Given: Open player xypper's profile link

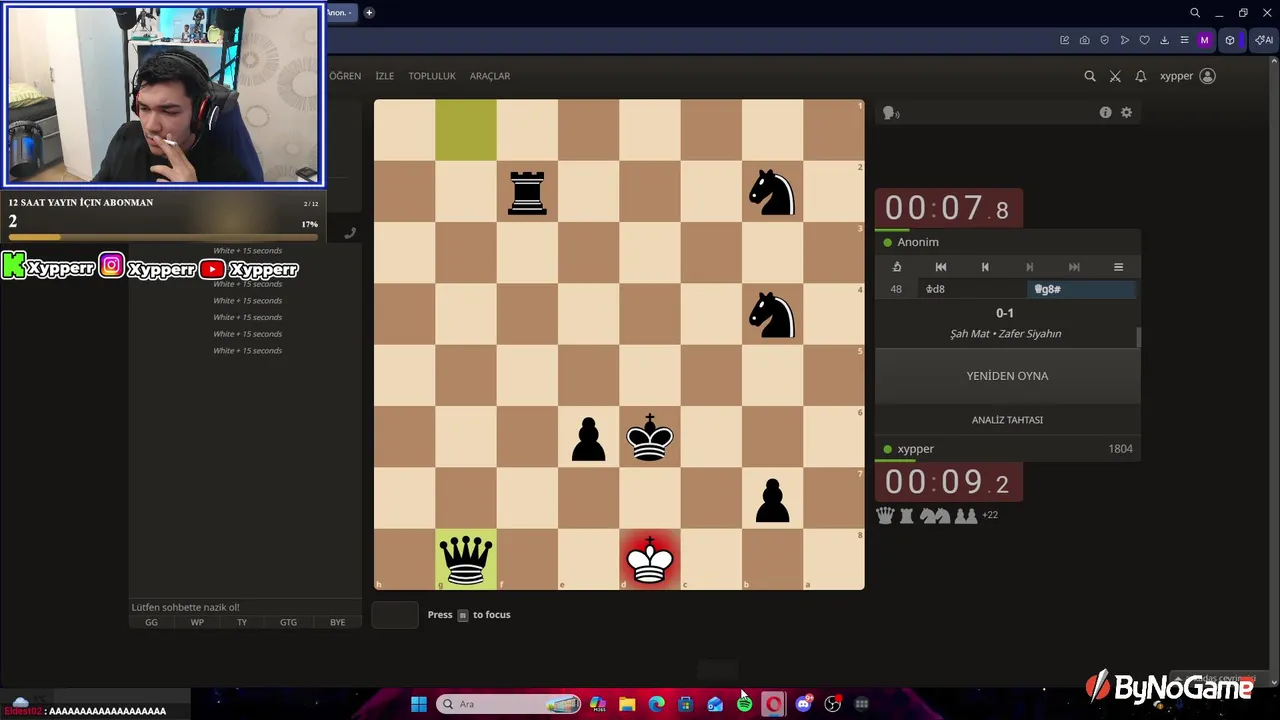Looking at the screenshot, I should [x=915, y=449].
